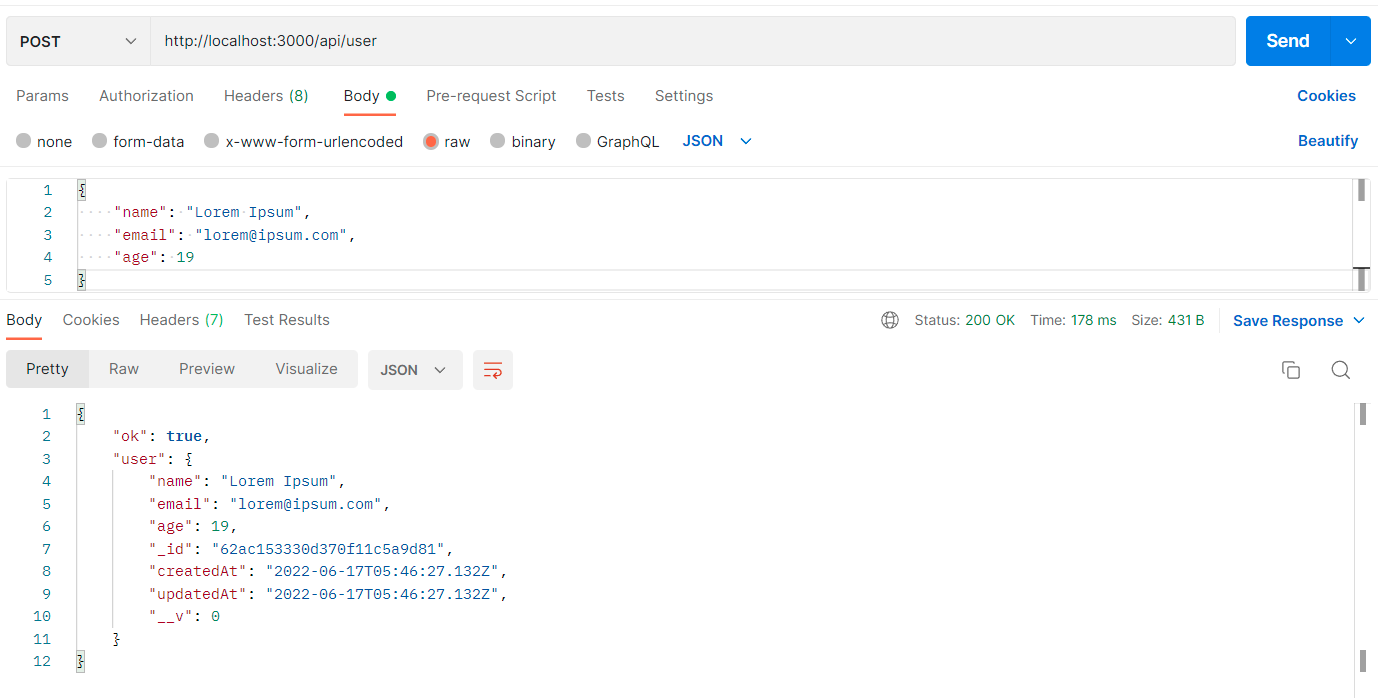Open Cookies in the top right
This screenshot has height=698, width=1378.
1326,95
